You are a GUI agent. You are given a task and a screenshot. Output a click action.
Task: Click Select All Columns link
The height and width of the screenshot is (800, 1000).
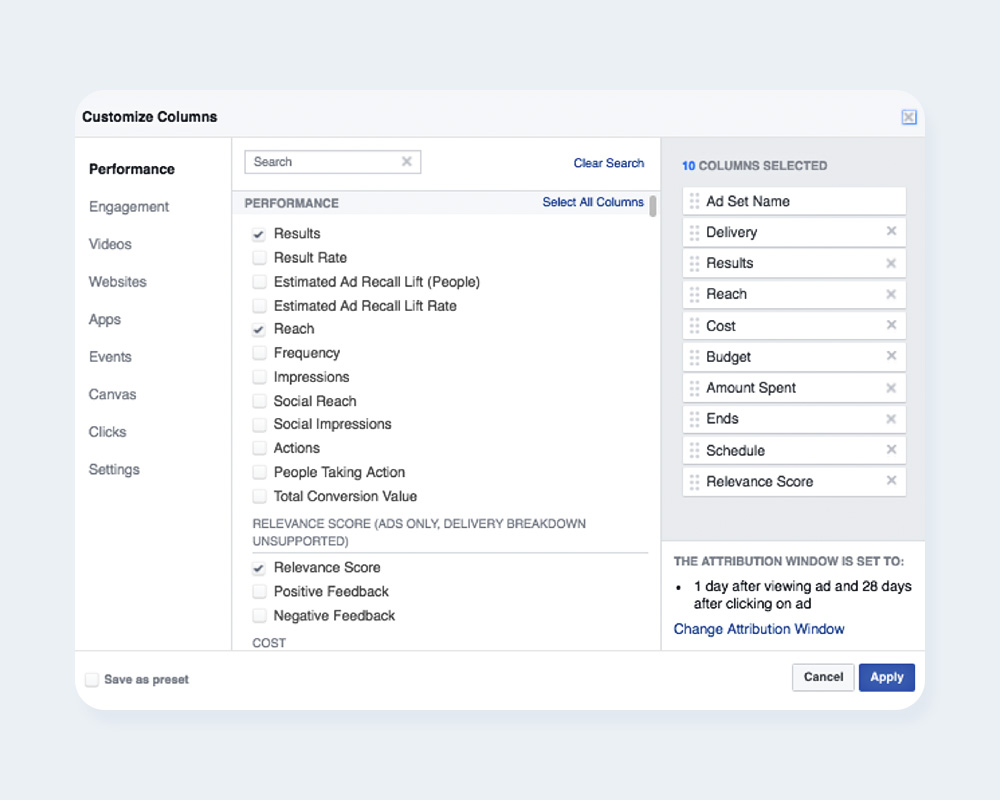pos(592,202)
